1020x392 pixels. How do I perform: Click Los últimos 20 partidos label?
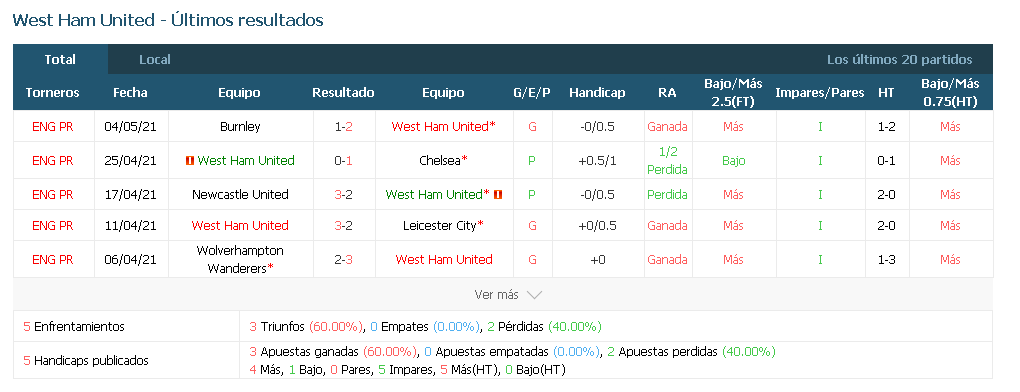coord(900,60)
